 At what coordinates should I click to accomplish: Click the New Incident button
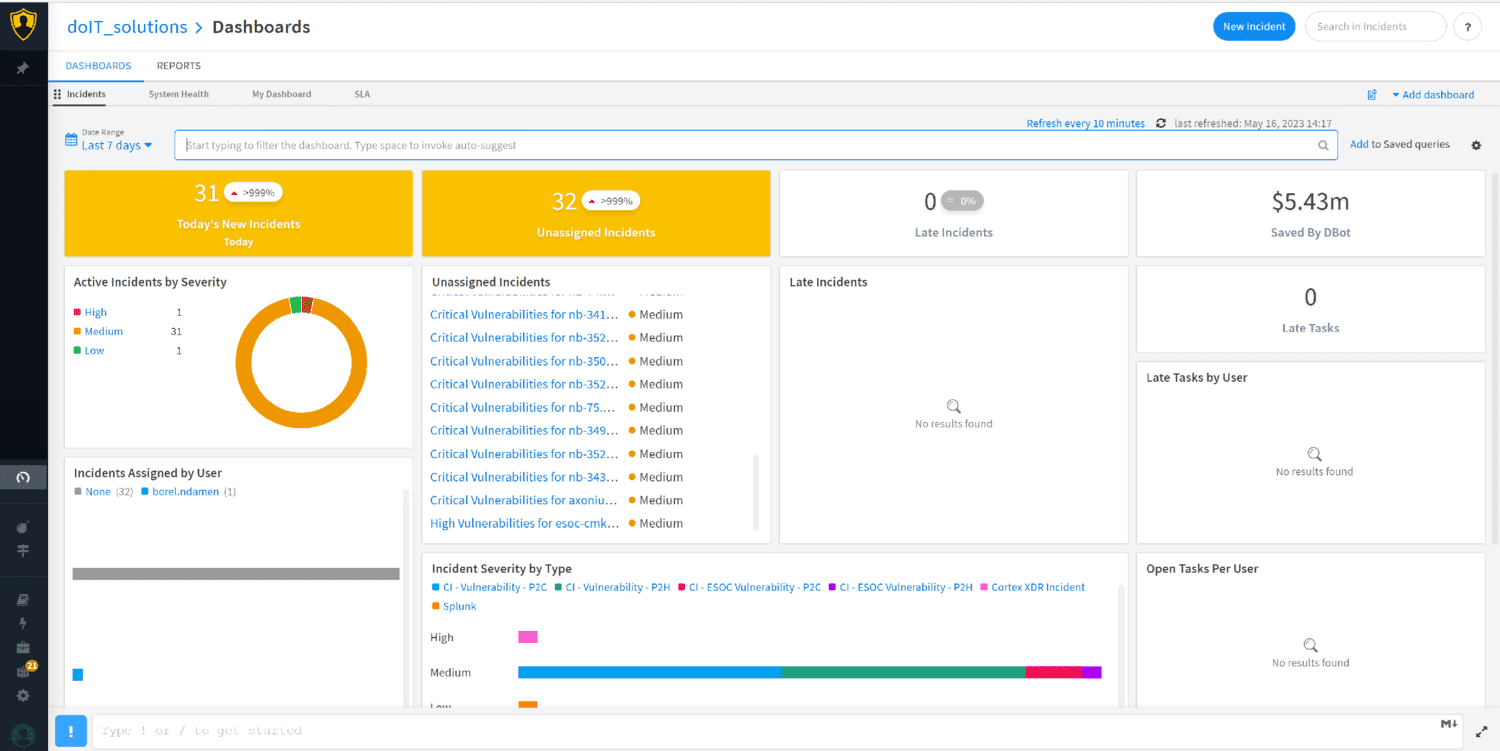(1254, 27)
